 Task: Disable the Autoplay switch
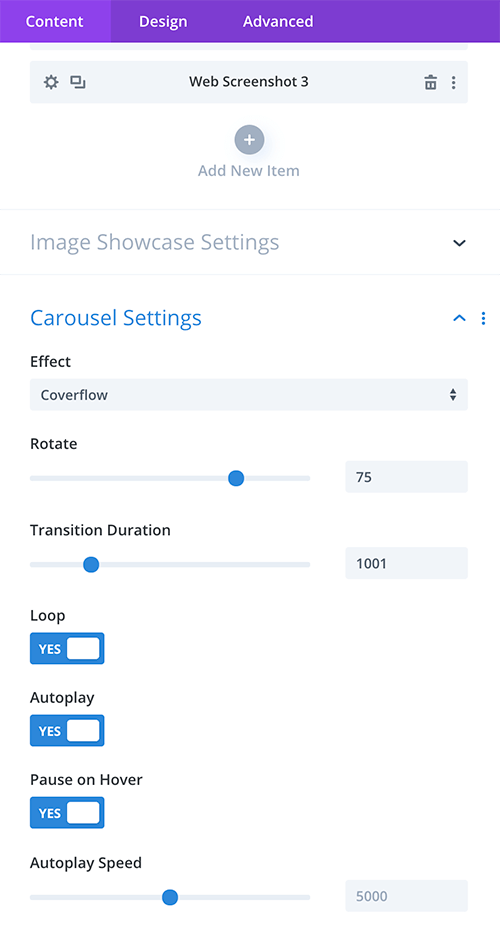pyautogui.click(x=67, y=731)
